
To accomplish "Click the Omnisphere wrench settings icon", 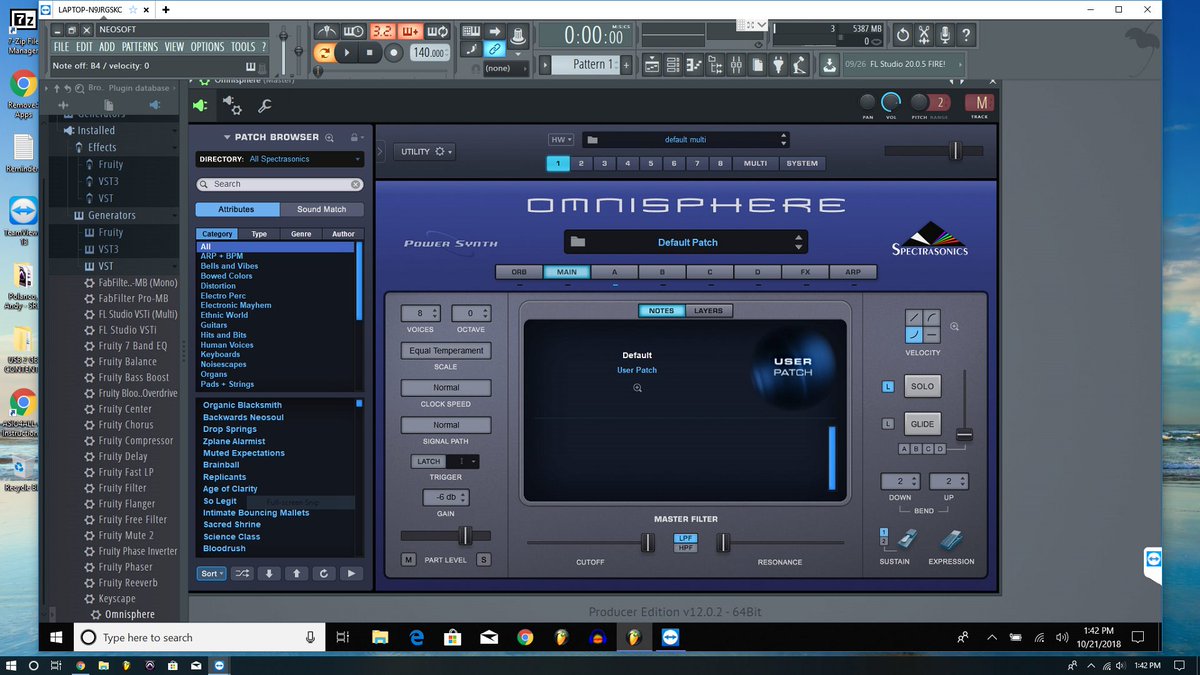I will [x=265, y=105].
